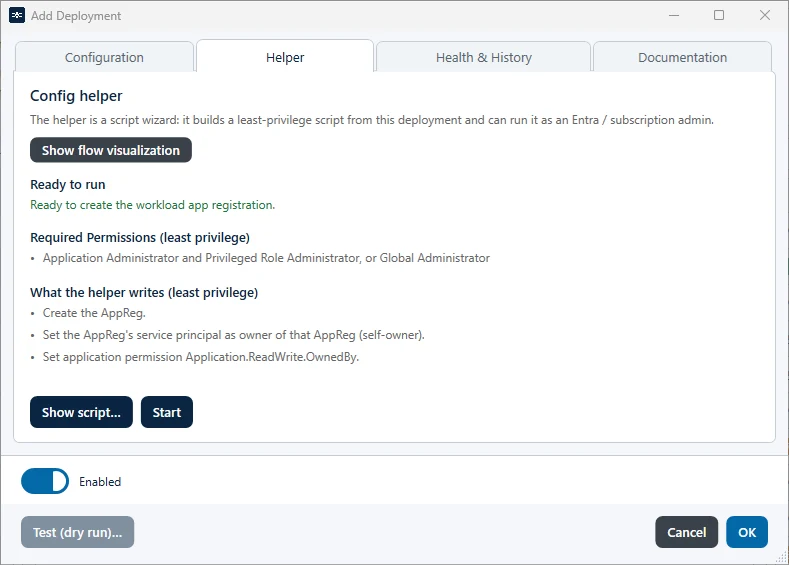
Task: Select the Helper tab
Action: point(285,57)
